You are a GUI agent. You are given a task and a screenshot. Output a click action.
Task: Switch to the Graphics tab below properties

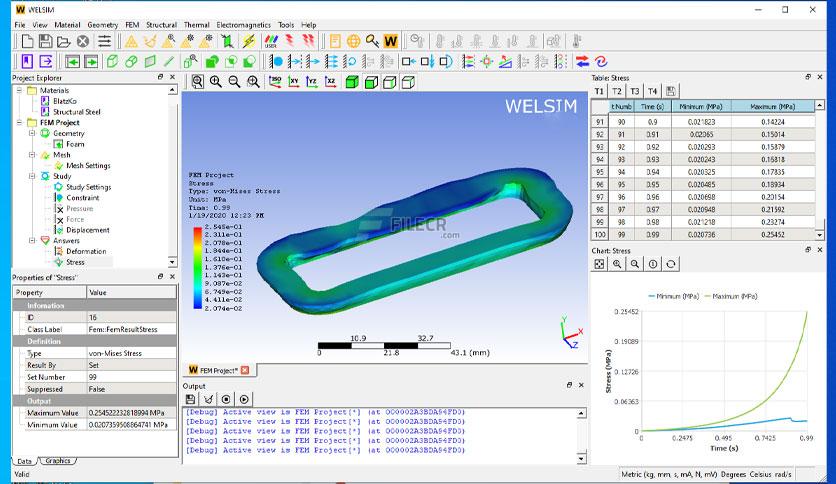(x=58, y=461)
